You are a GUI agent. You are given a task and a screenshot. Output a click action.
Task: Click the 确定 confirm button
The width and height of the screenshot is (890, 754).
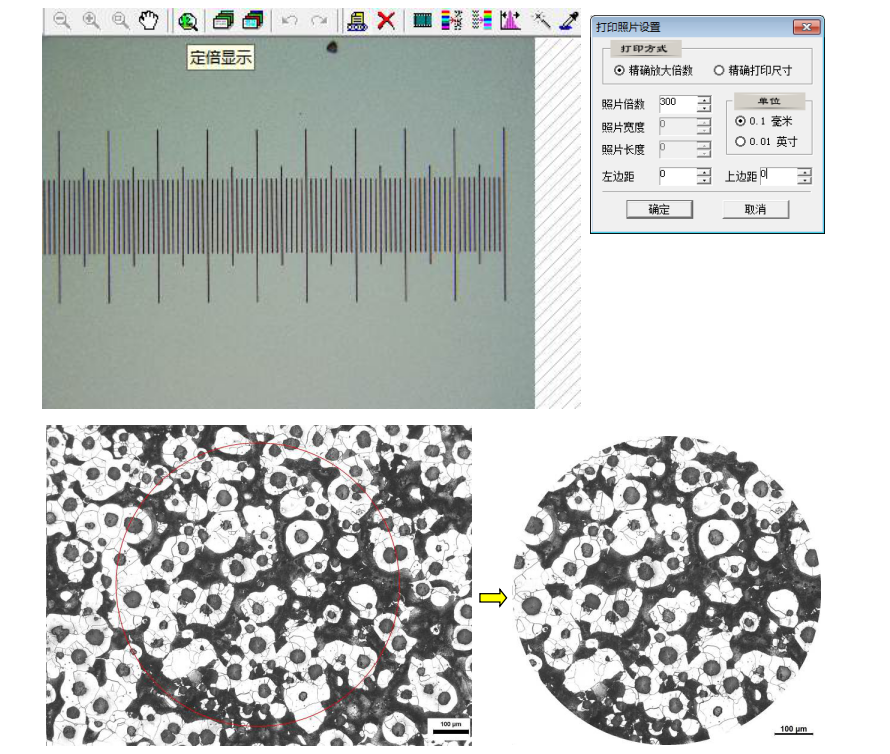659,209
